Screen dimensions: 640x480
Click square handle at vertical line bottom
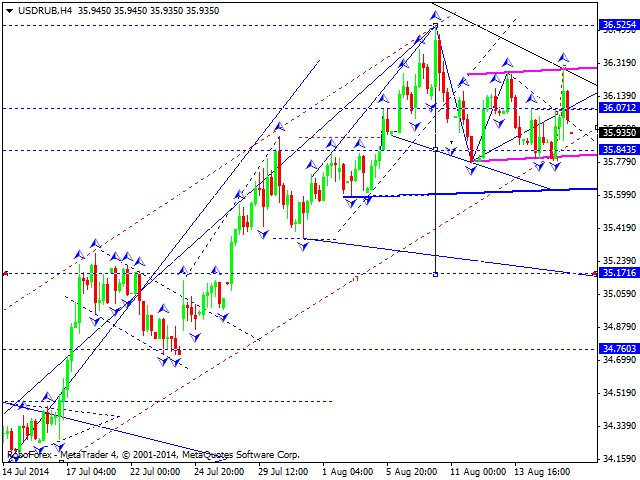436,273
